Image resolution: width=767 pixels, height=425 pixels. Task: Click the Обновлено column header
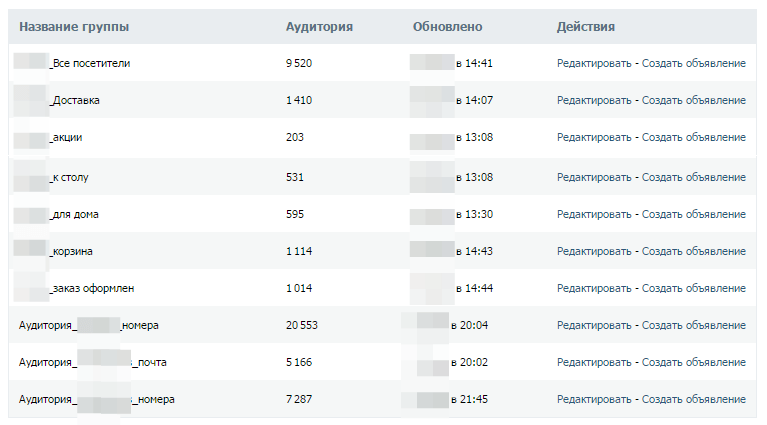click(x=447, y=27)
